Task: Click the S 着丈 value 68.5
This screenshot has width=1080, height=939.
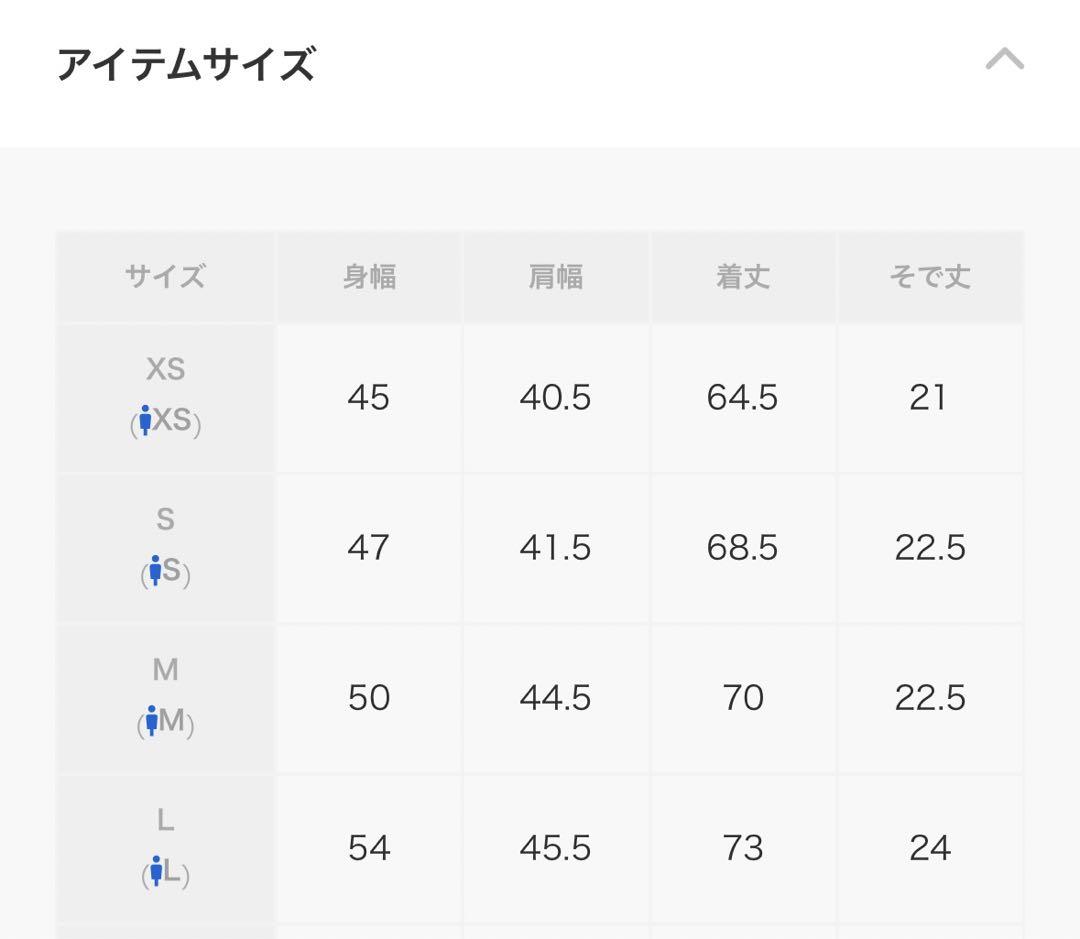Action: click(x=742, y=548)
